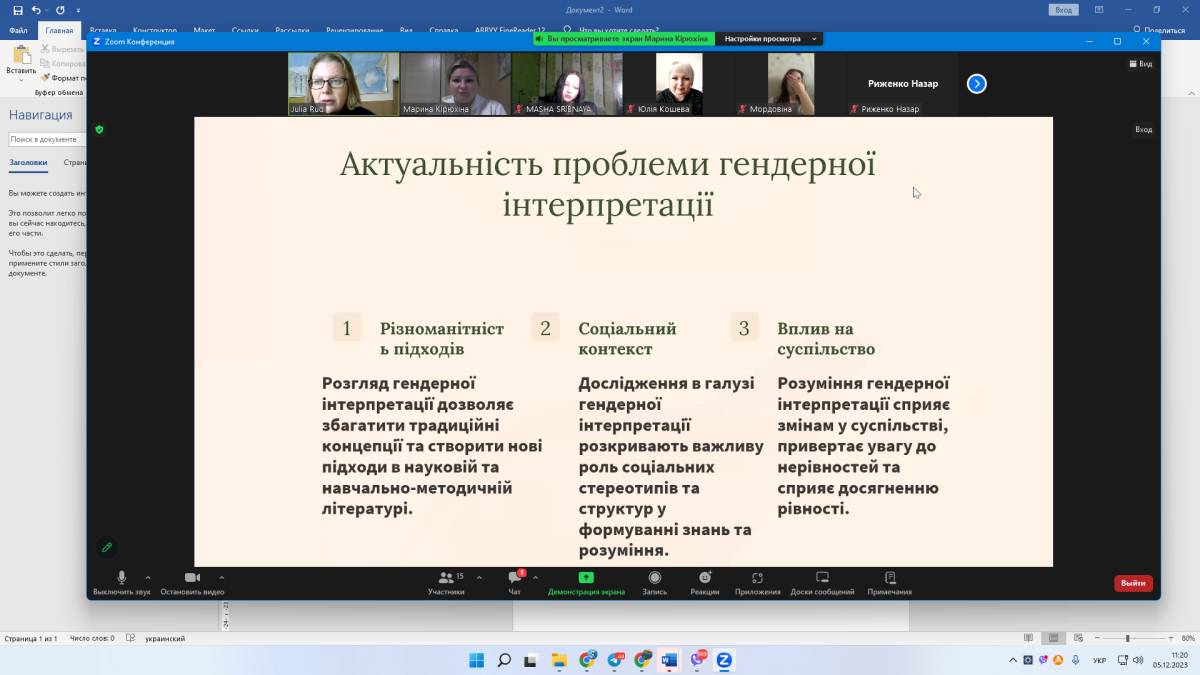Click the Word zoom slider in status bar
Screen dimensions: 1200x675
point(1128,638)
